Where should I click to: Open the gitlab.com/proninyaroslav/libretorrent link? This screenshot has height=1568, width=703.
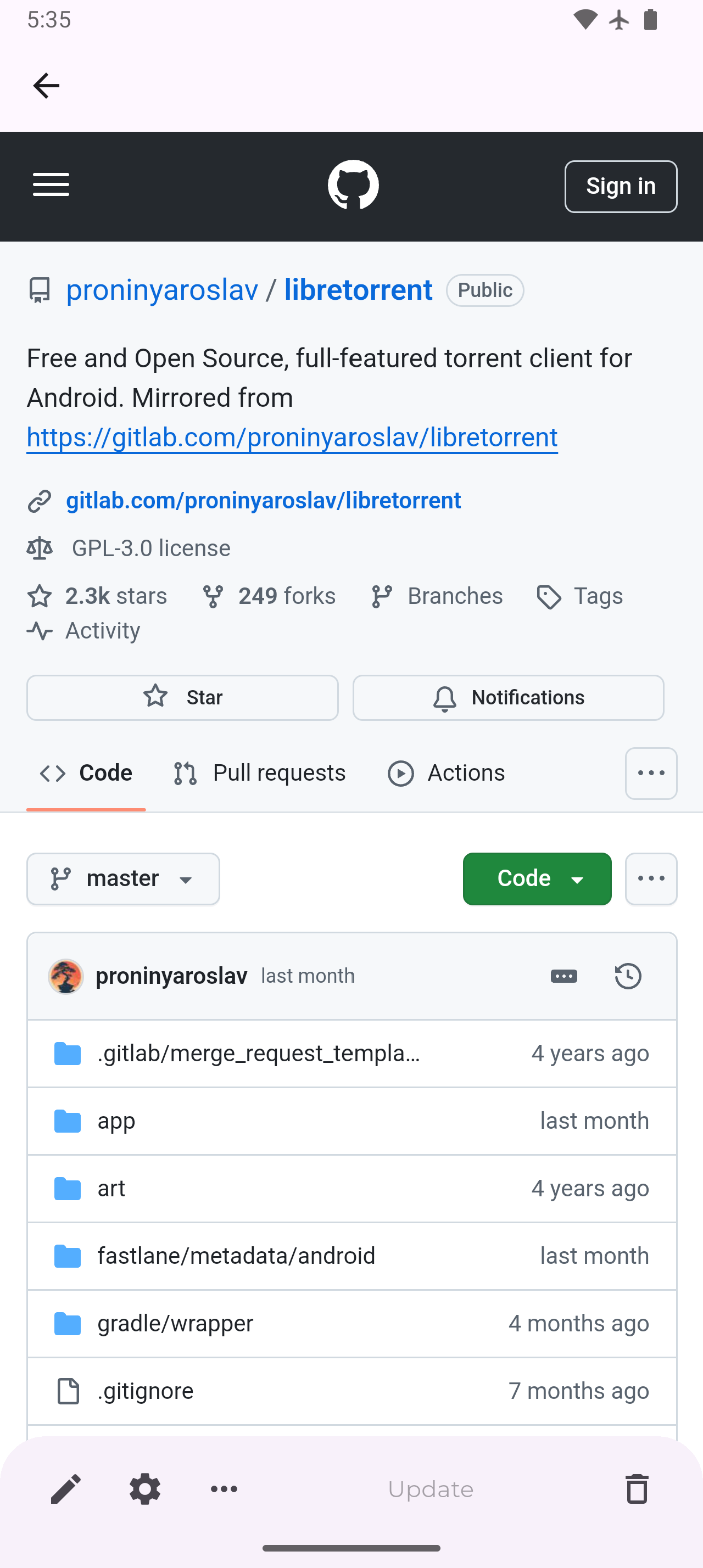click(263, 500)
